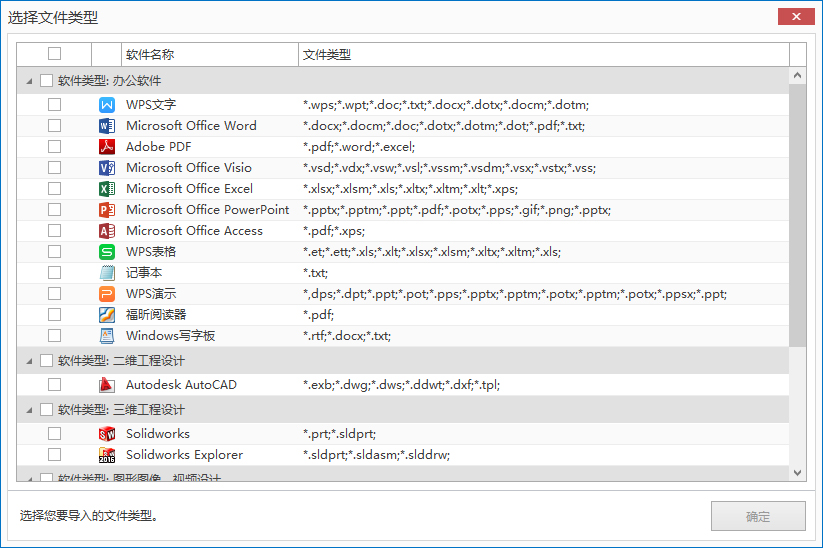Collapse the 办公软件 category group
This screenshot has width=823, height=548.
pos(29,81)
